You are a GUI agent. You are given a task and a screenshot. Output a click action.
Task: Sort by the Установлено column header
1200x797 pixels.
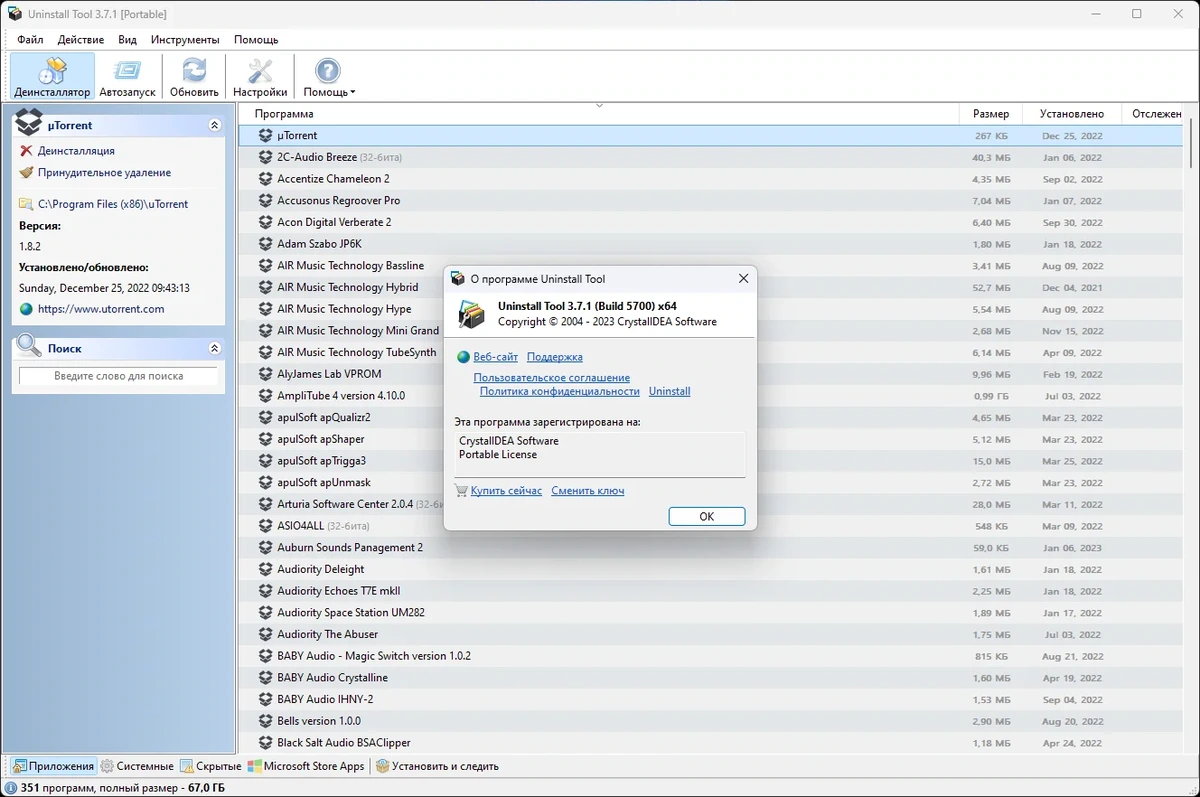click(x=1071, y=114)
